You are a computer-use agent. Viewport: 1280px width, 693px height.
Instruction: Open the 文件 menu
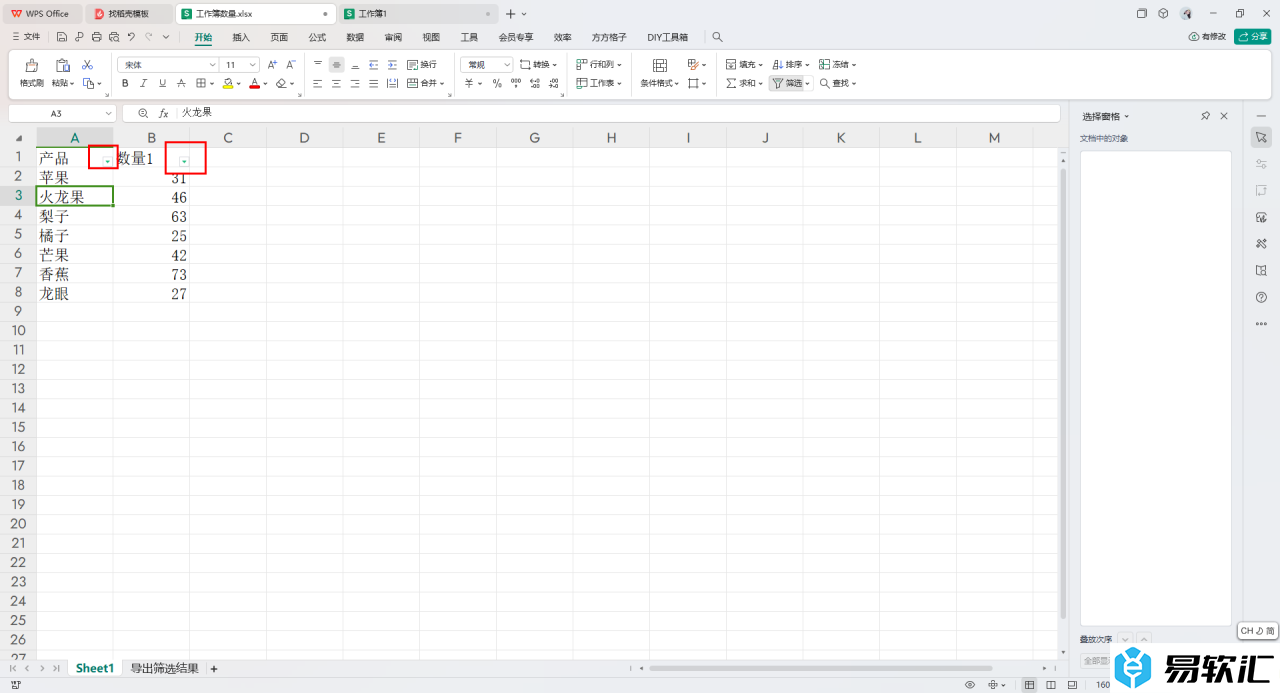coord(26,37)
